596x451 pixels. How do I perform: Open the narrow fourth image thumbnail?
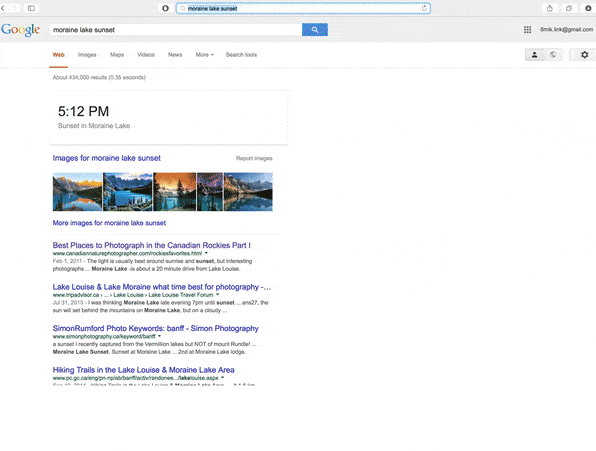pos(210,192)
